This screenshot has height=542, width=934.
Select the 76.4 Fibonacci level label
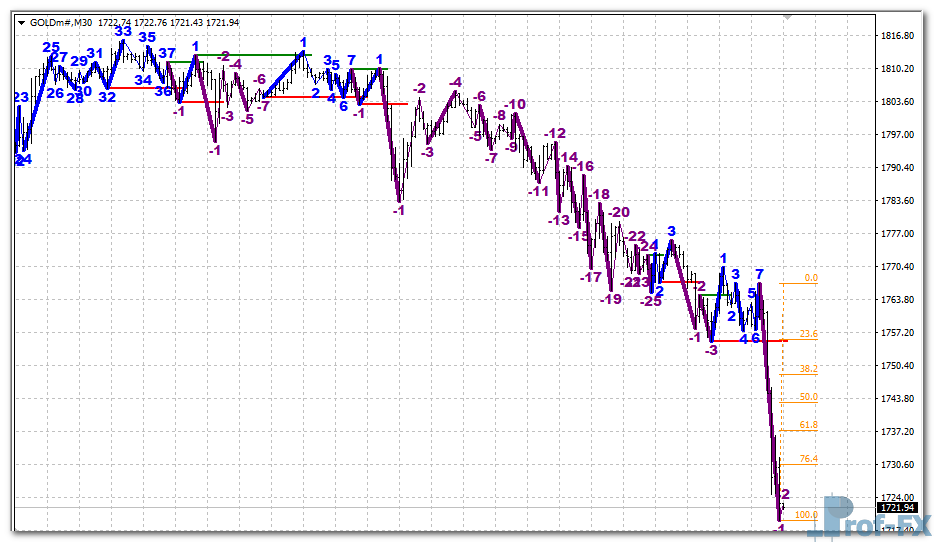click(x=809, y=459)
